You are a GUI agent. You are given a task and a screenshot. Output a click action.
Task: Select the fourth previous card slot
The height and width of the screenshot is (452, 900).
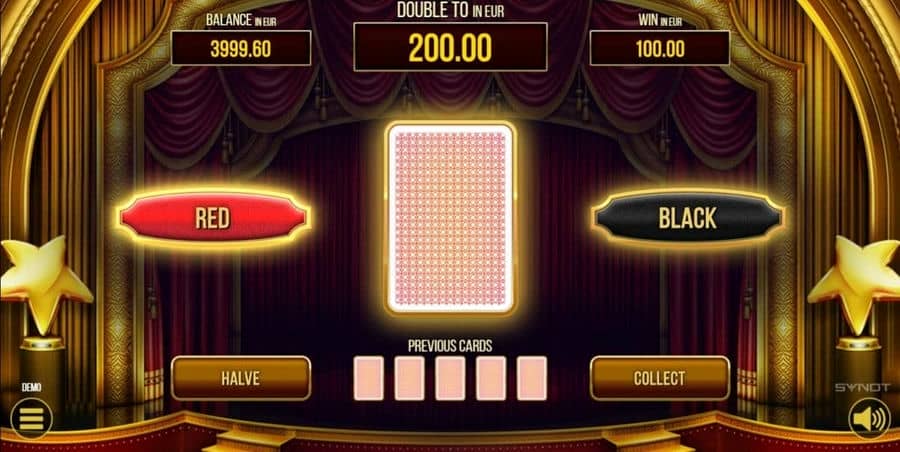click(491, 378)
